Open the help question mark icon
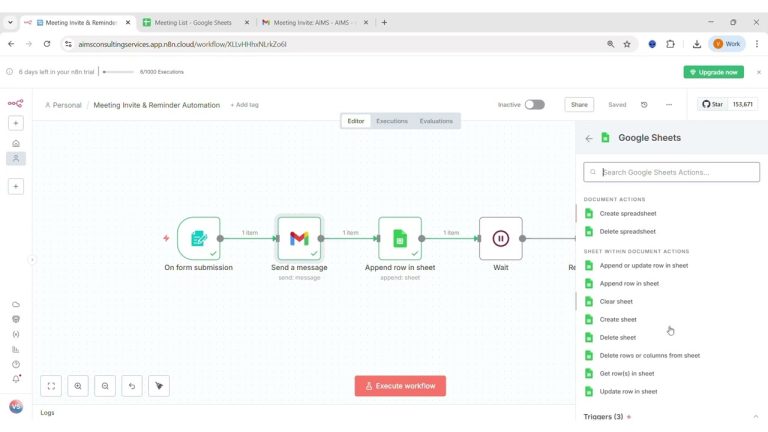768x432 pixels. 16,364
